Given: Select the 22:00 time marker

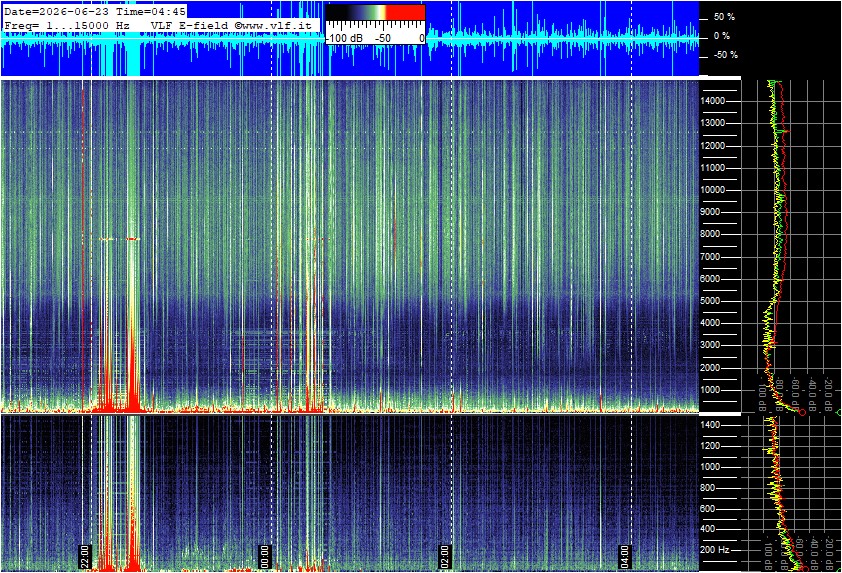Looking at the screenshot, I should (x=84, y=557).
